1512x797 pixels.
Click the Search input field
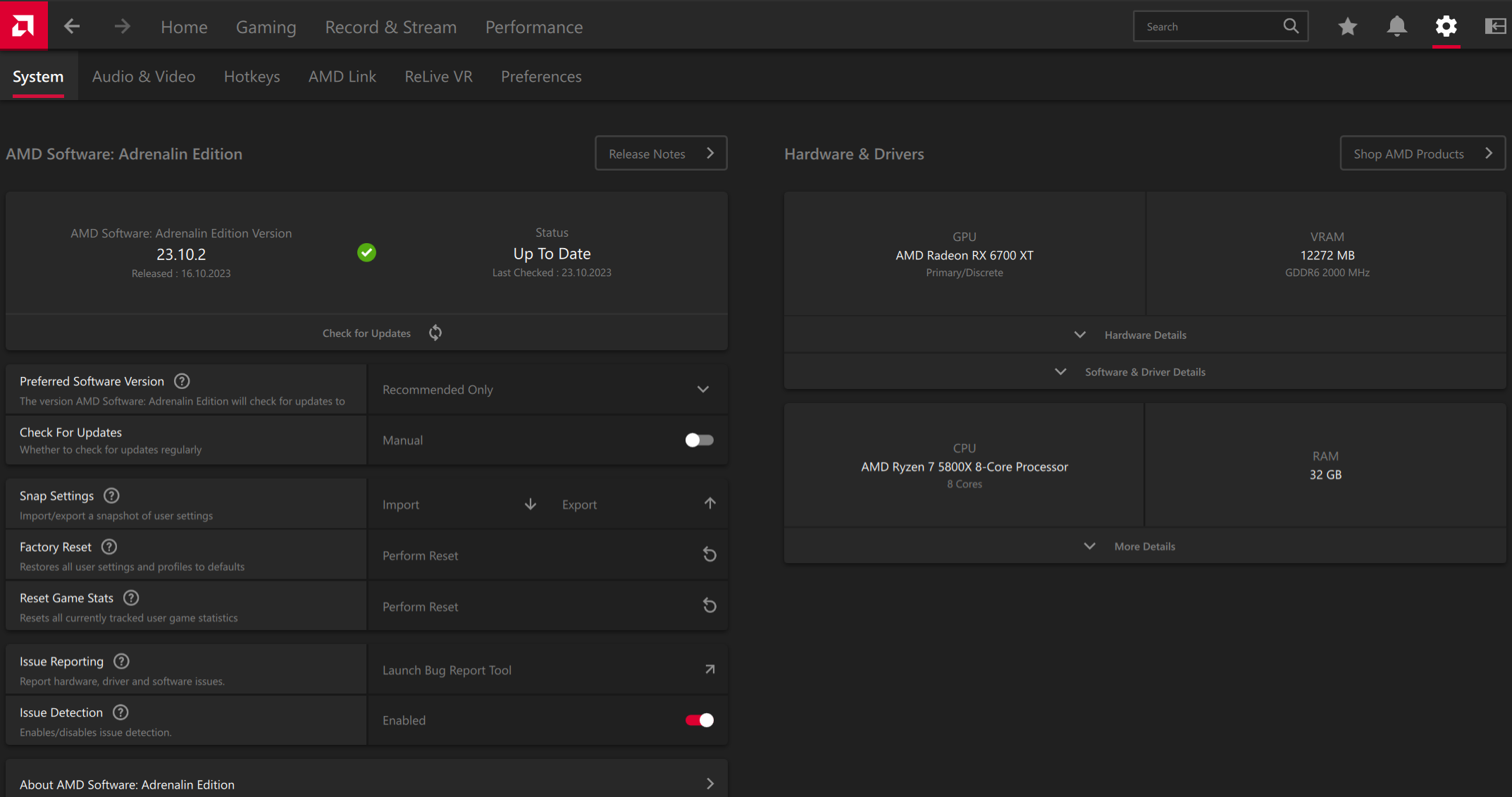1208,27
